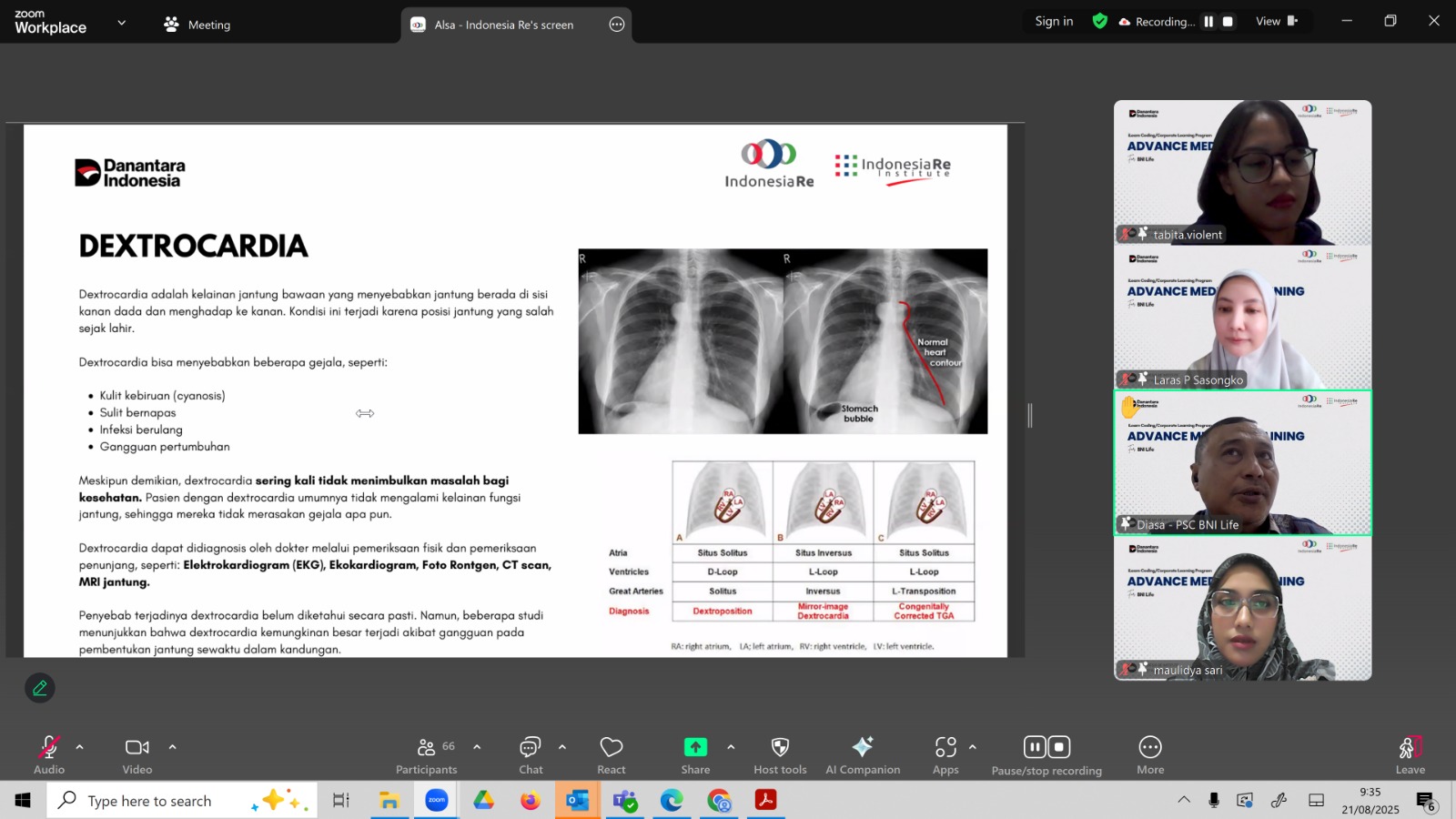This screenshot has height=819, width=1456.
Task: Toggle the Video camera on
Action: click(x=137, y=754)
